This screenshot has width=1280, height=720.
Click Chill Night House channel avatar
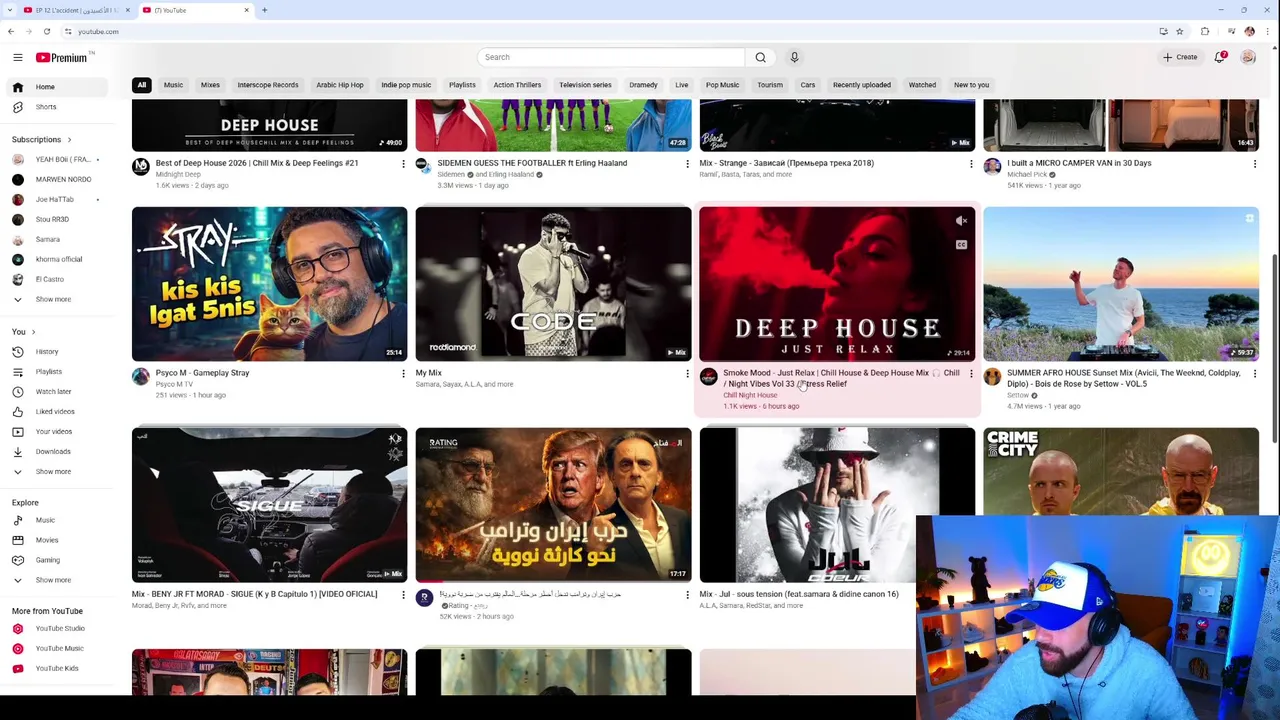[x=708, y=377]
